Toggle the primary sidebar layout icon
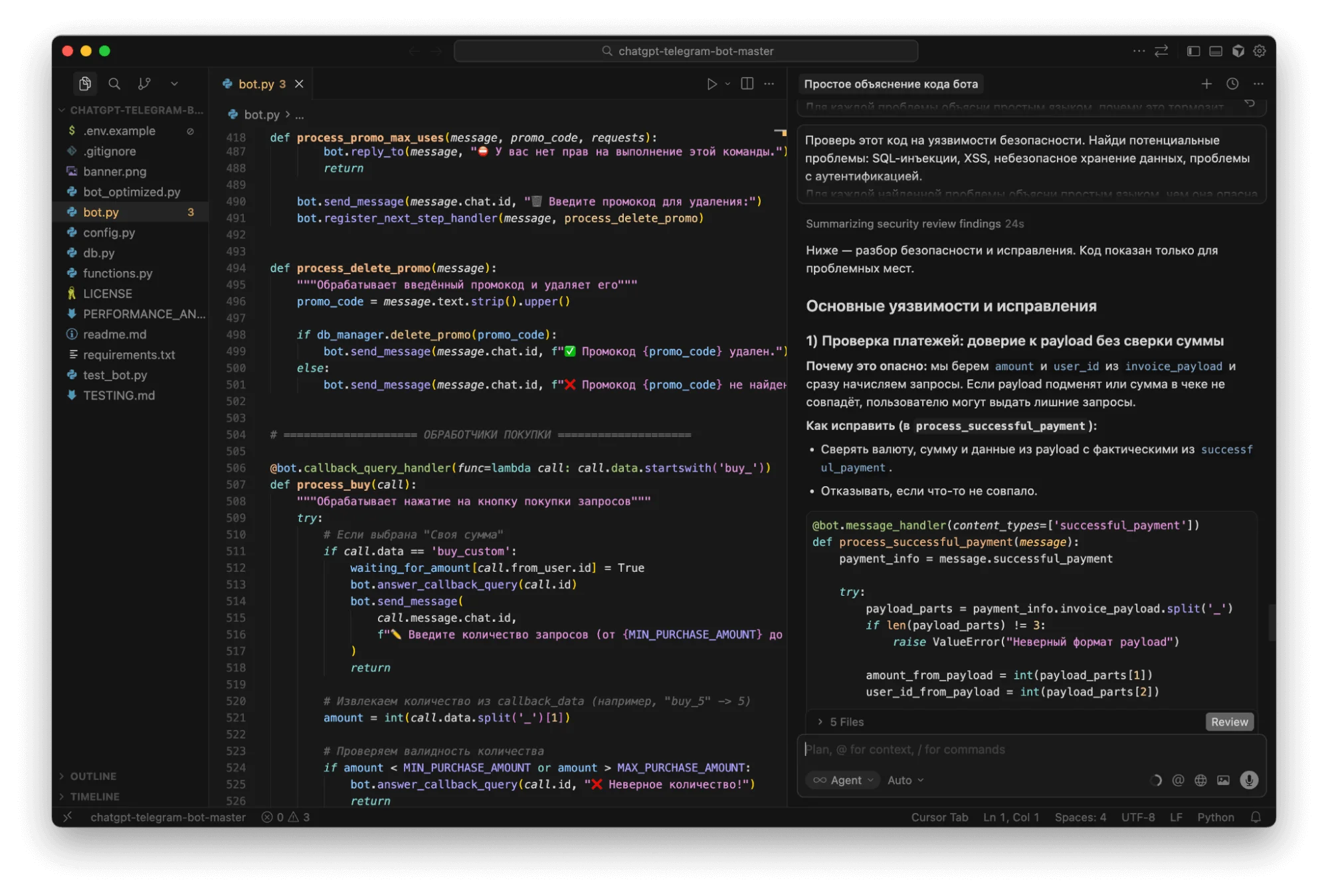This screenshot has height=896, width=1328. [1193, 51]
